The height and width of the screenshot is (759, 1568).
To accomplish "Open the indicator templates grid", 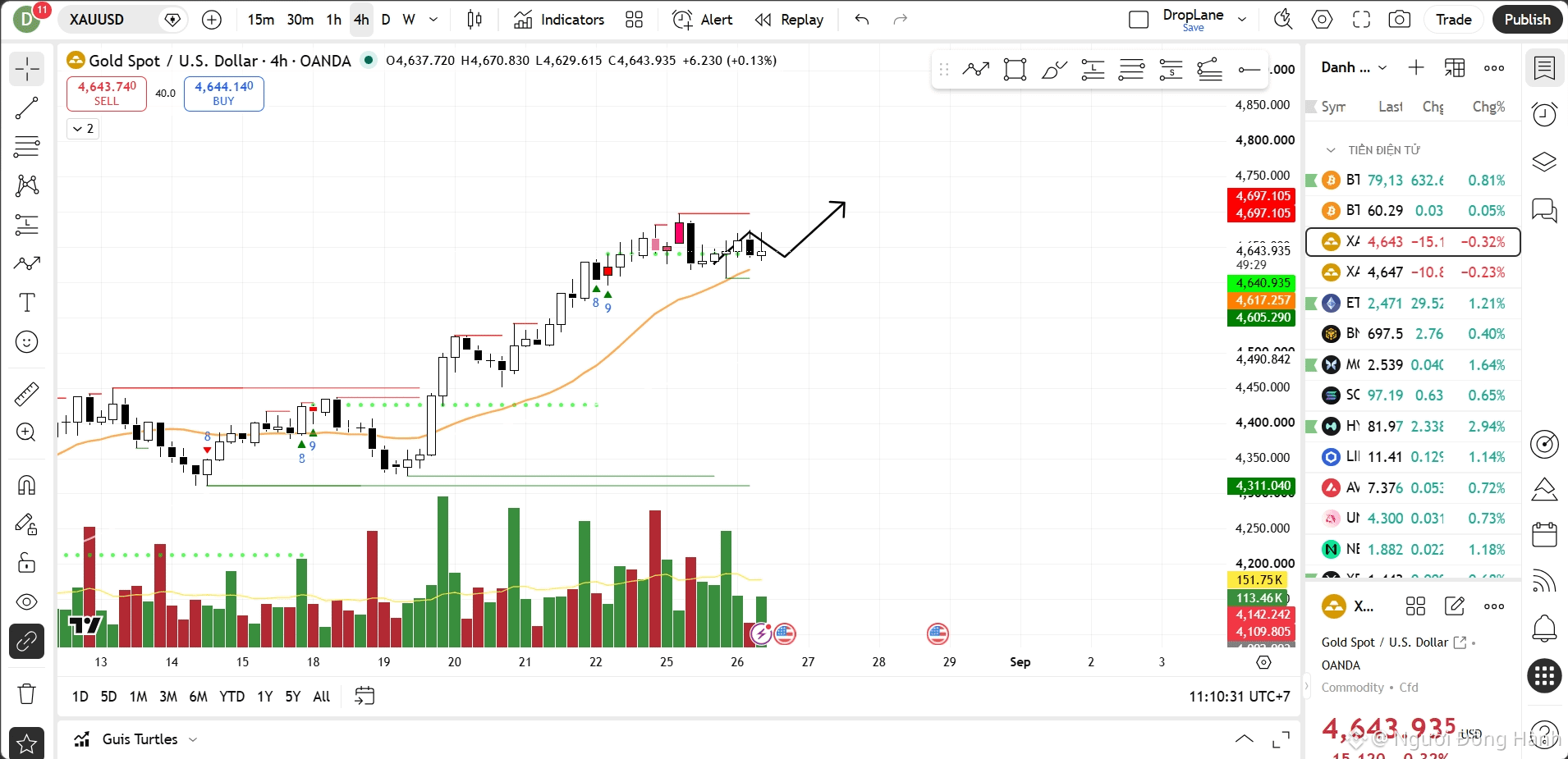I will (635, 20).
